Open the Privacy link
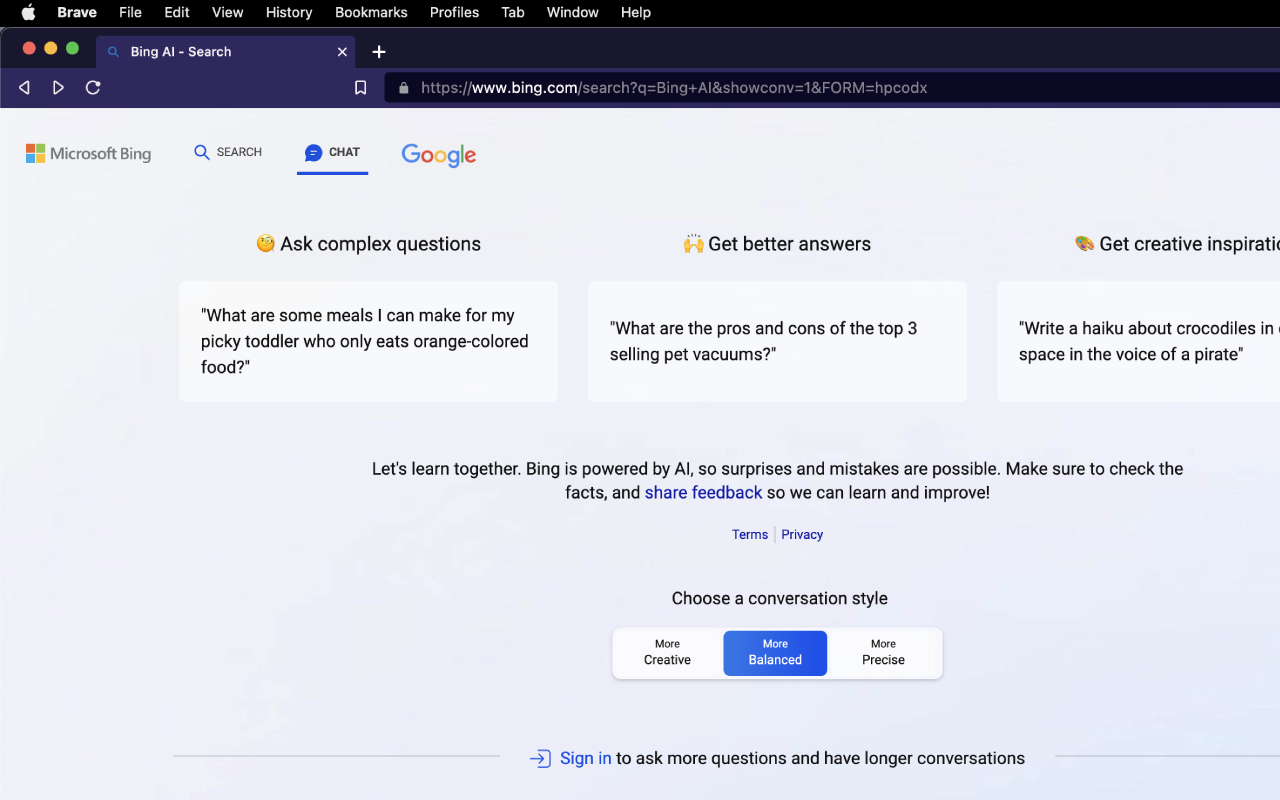The width and height of the screenshot is (1280, 800). point(802,534)
